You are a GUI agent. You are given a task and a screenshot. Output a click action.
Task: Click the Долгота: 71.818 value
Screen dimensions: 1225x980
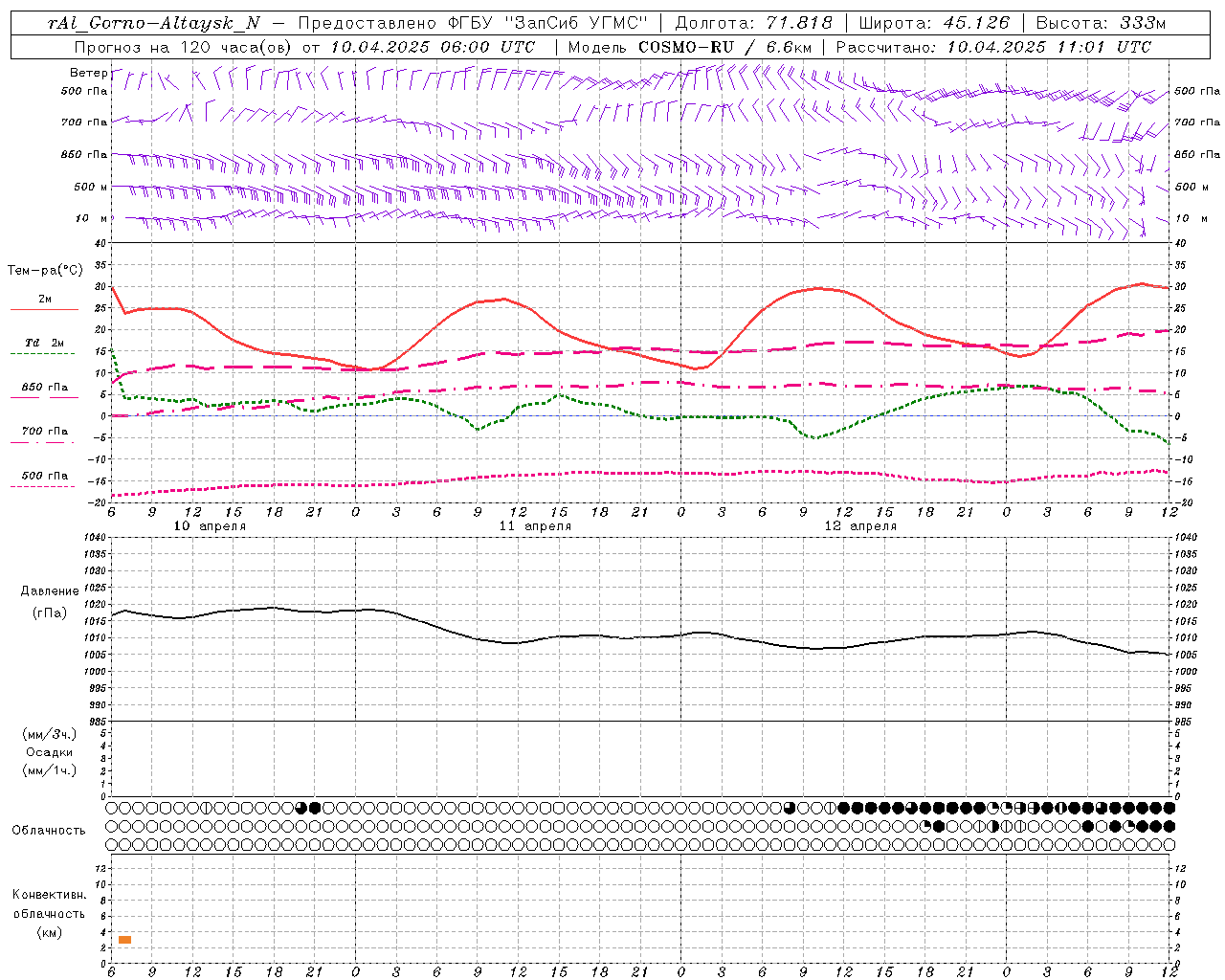(754, 24)
